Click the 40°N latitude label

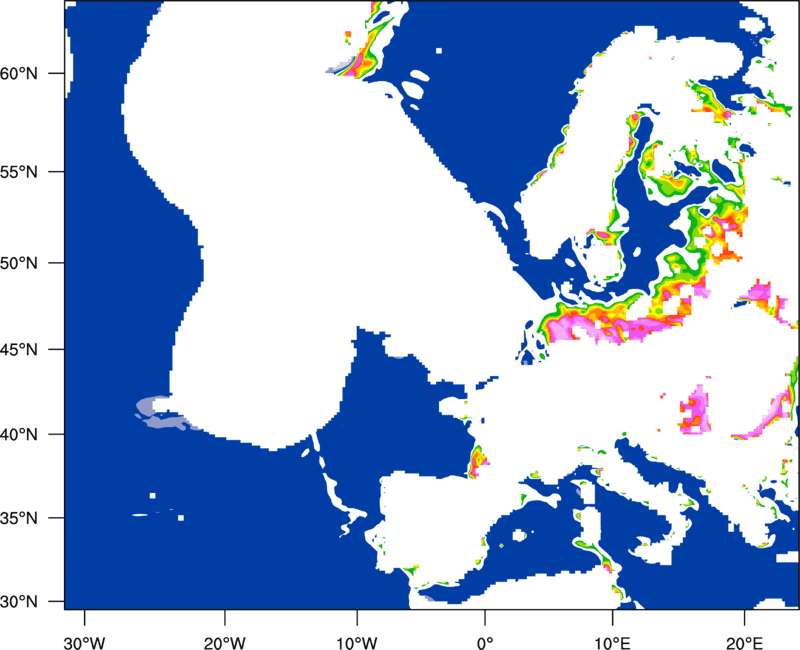click(19, 434)
